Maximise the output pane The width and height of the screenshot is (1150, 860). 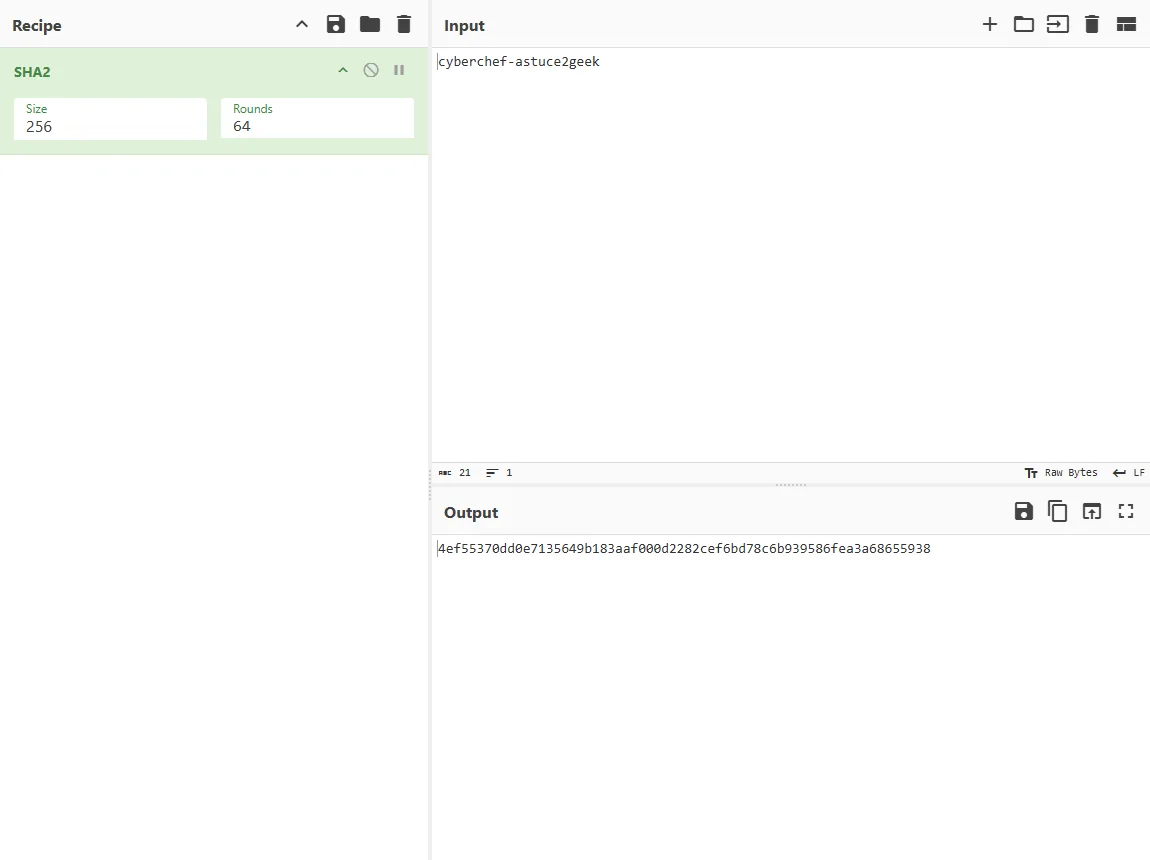(x=1126, y=511)
